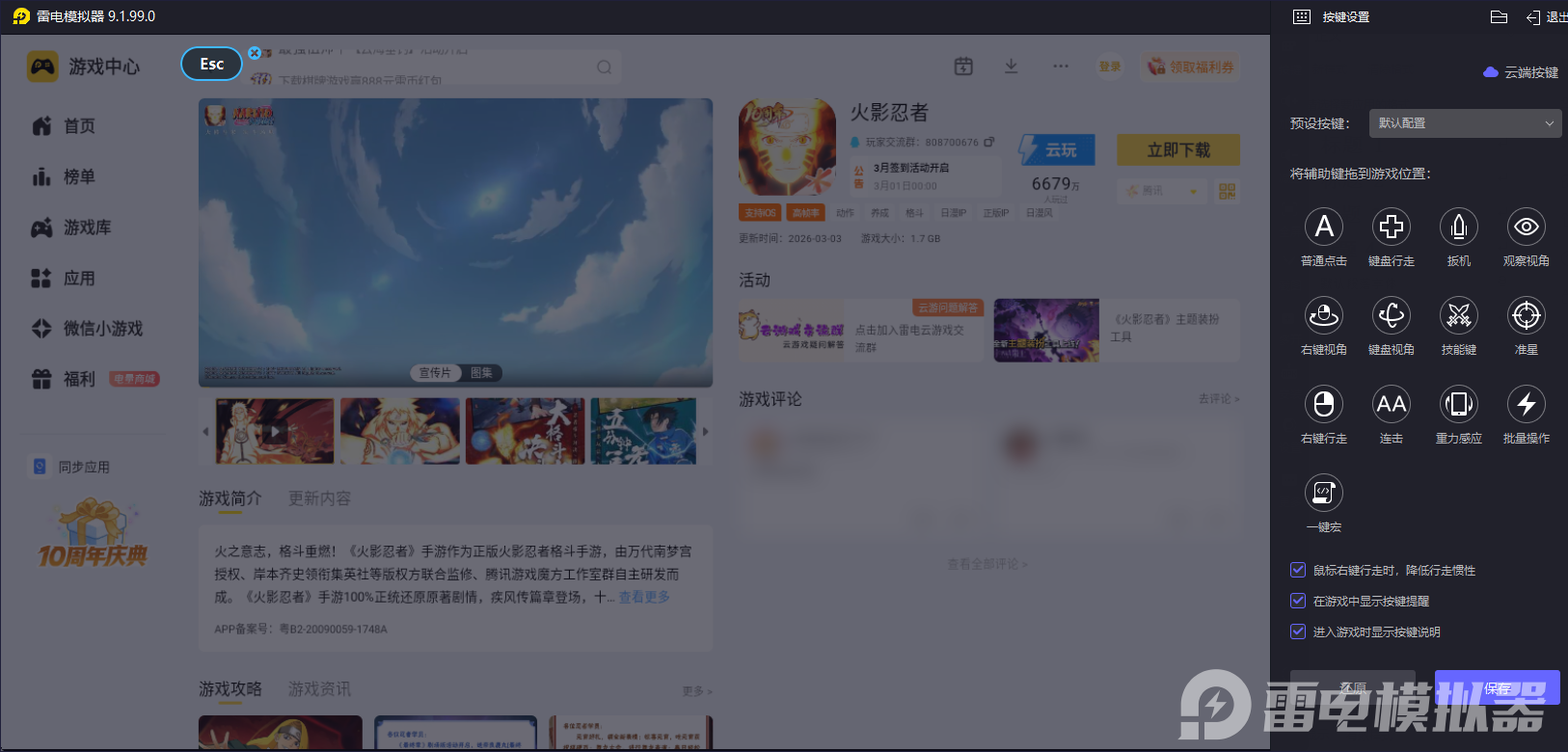Open the 去评论 link
The width and height of the screenshot is (1568, 752).
coord(1219,398)
